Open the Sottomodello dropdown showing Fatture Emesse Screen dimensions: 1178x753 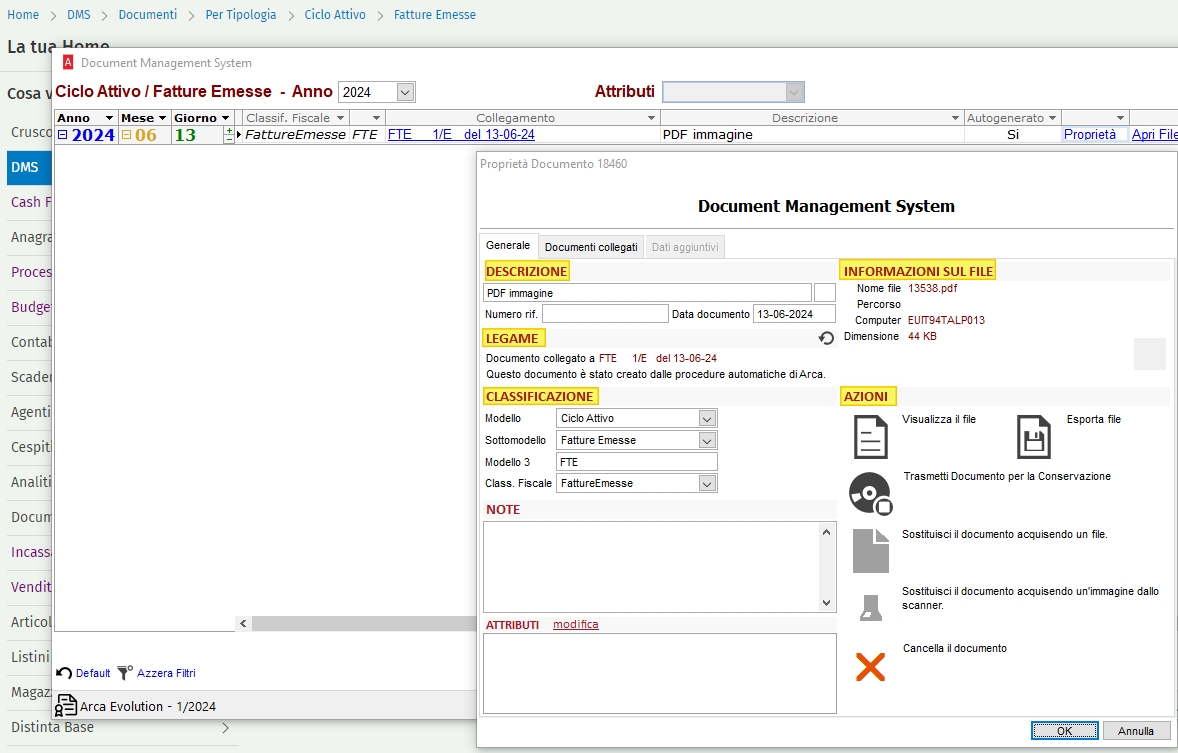tap(706, 440)
